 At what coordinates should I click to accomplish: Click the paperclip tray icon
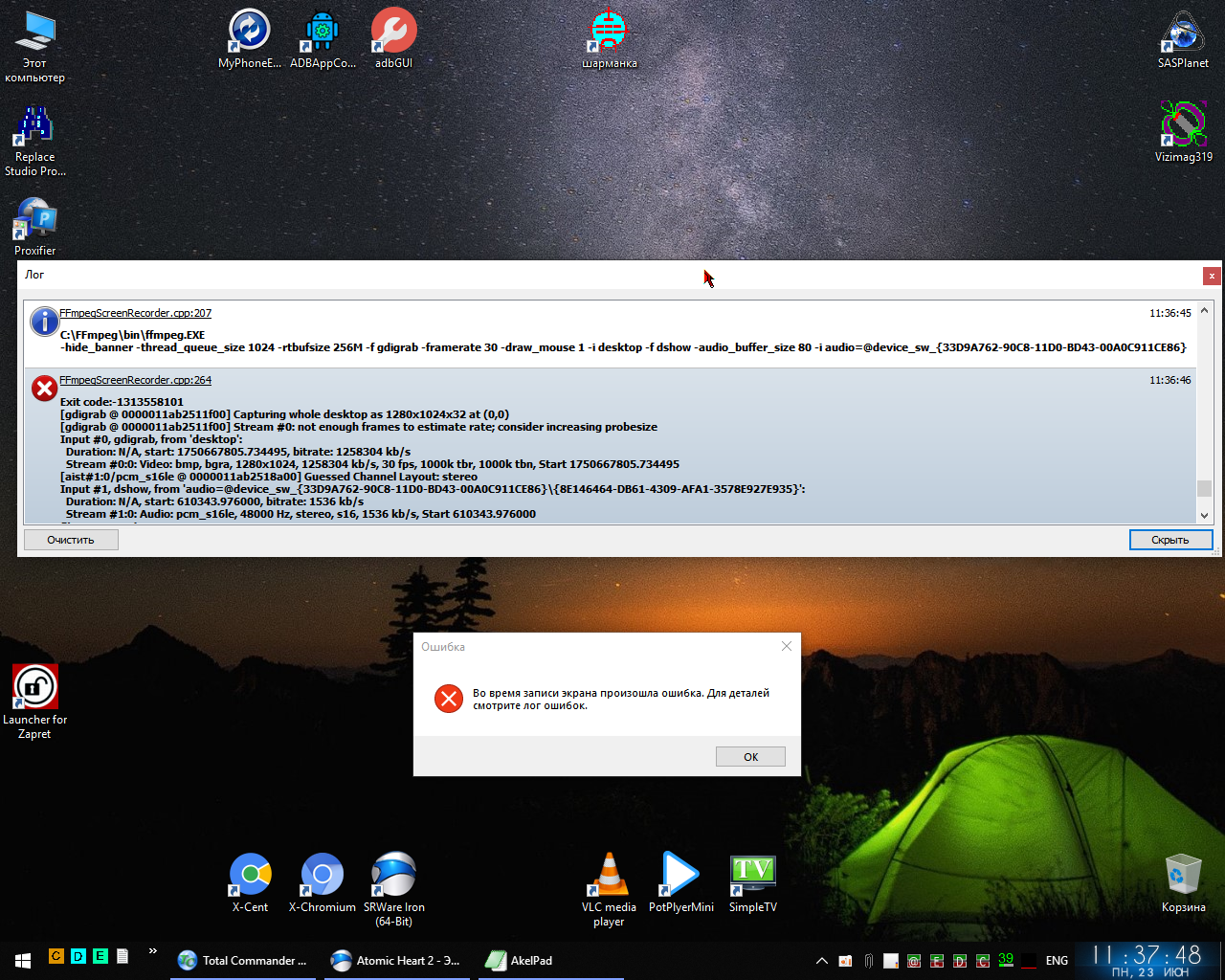(868, 961)
